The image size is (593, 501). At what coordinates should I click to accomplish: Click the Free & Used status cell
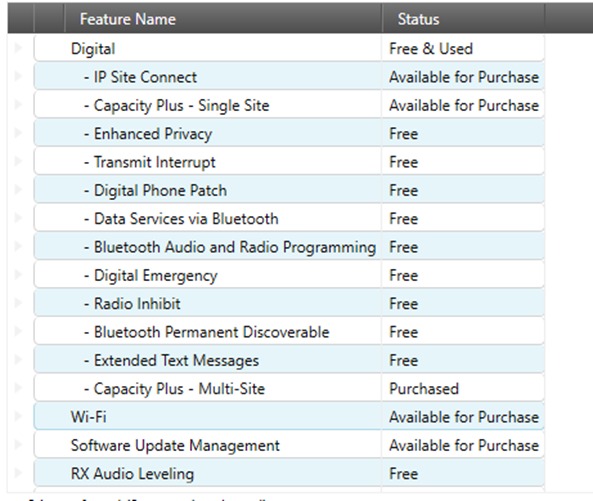pyautogui.click(x=463, y=49)
